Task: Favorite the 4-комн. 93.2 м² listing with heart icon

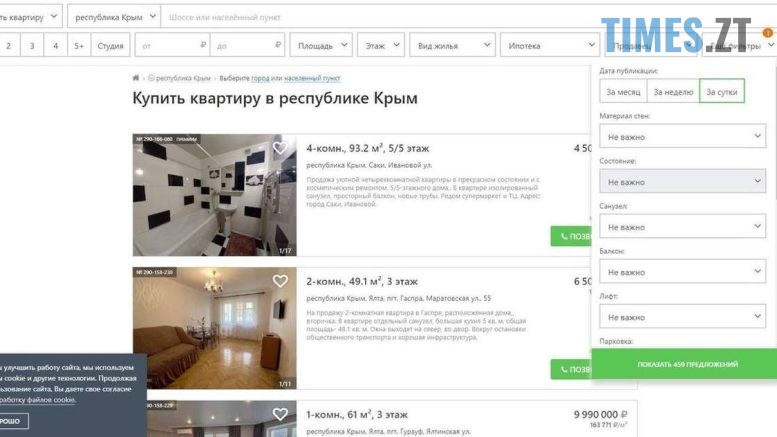Action: (x=280, y=148)
